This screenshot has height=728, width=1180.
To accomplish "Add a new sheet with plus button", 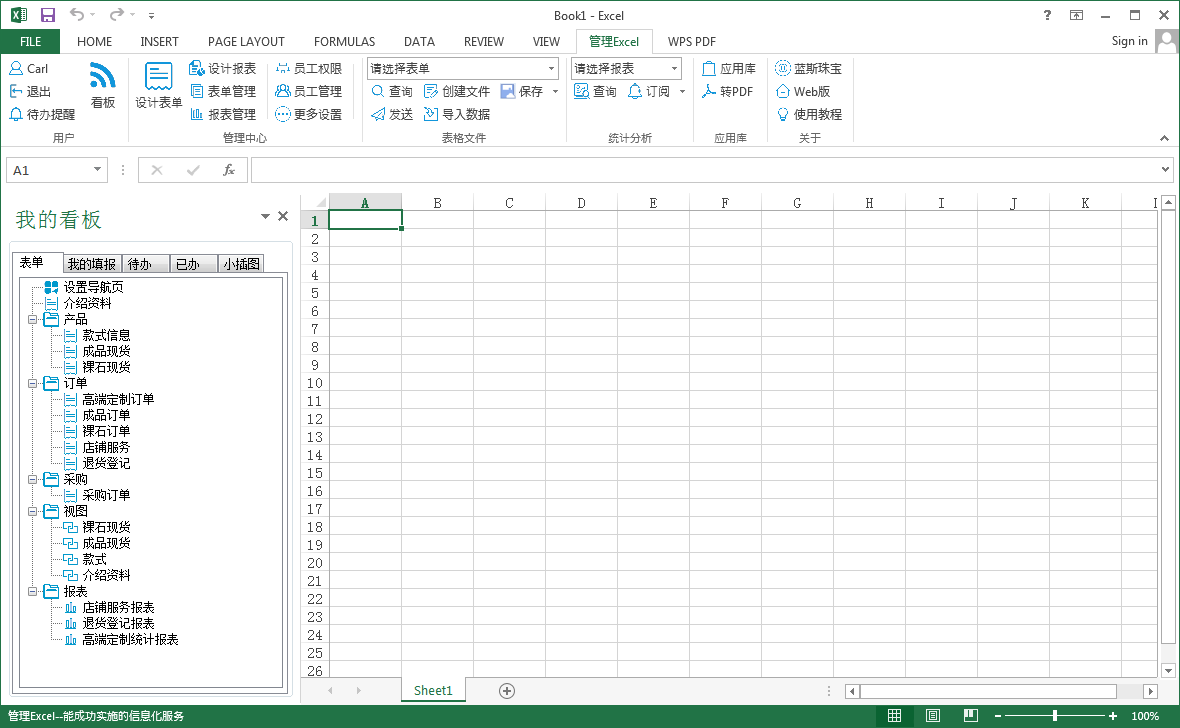I will click(507, 691).
